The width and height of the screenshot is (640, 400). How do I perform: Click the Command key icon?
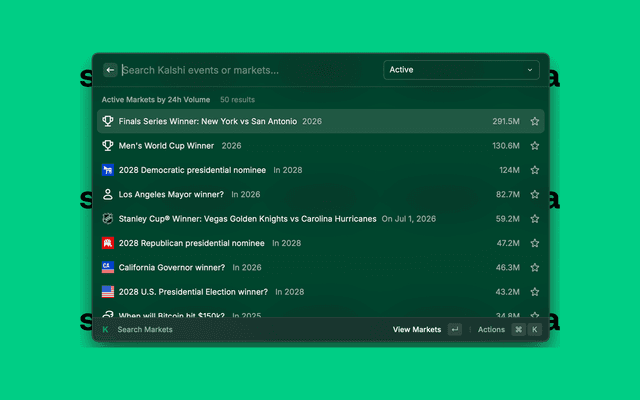(518, 329)
